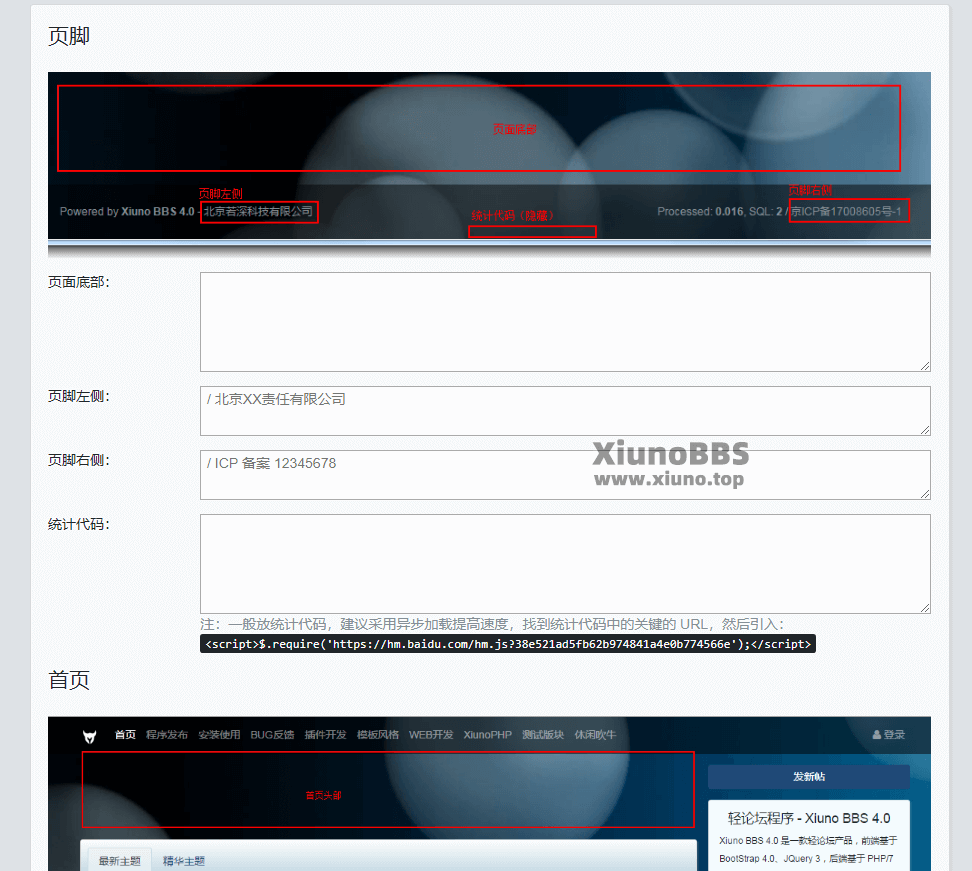Click the user icon beside 登录

click(877, 735)
